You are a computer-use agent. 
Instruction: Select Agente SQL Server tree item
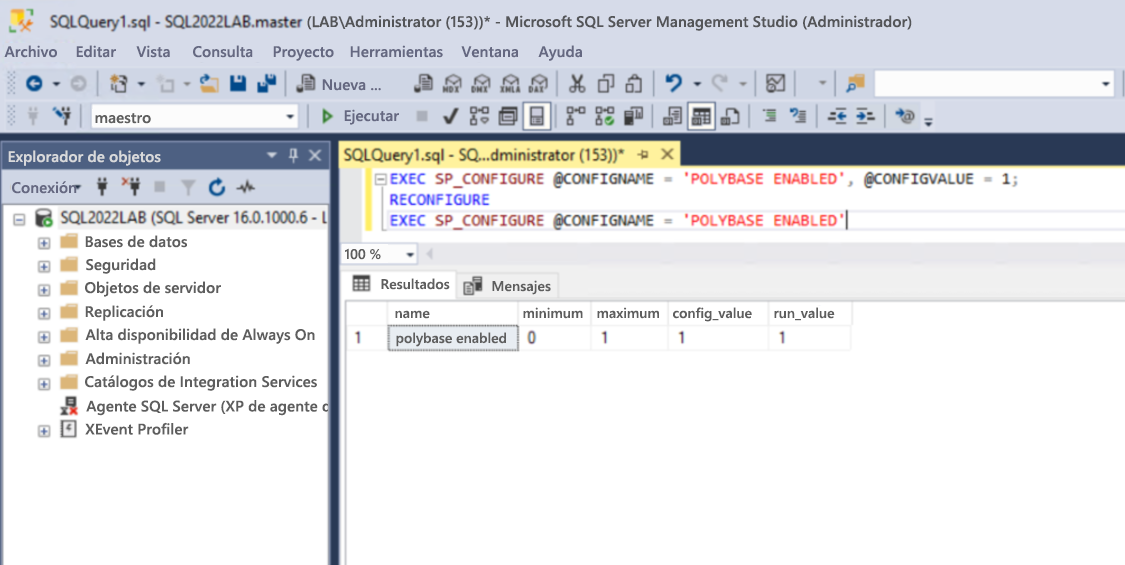[x=194, y=406]
